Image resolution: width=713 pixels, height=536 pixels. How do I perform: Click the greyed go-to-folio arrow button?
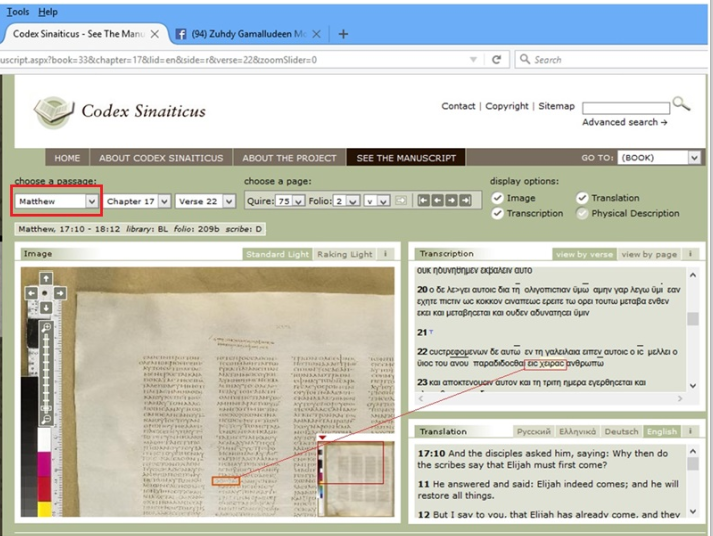coord(401,200)
